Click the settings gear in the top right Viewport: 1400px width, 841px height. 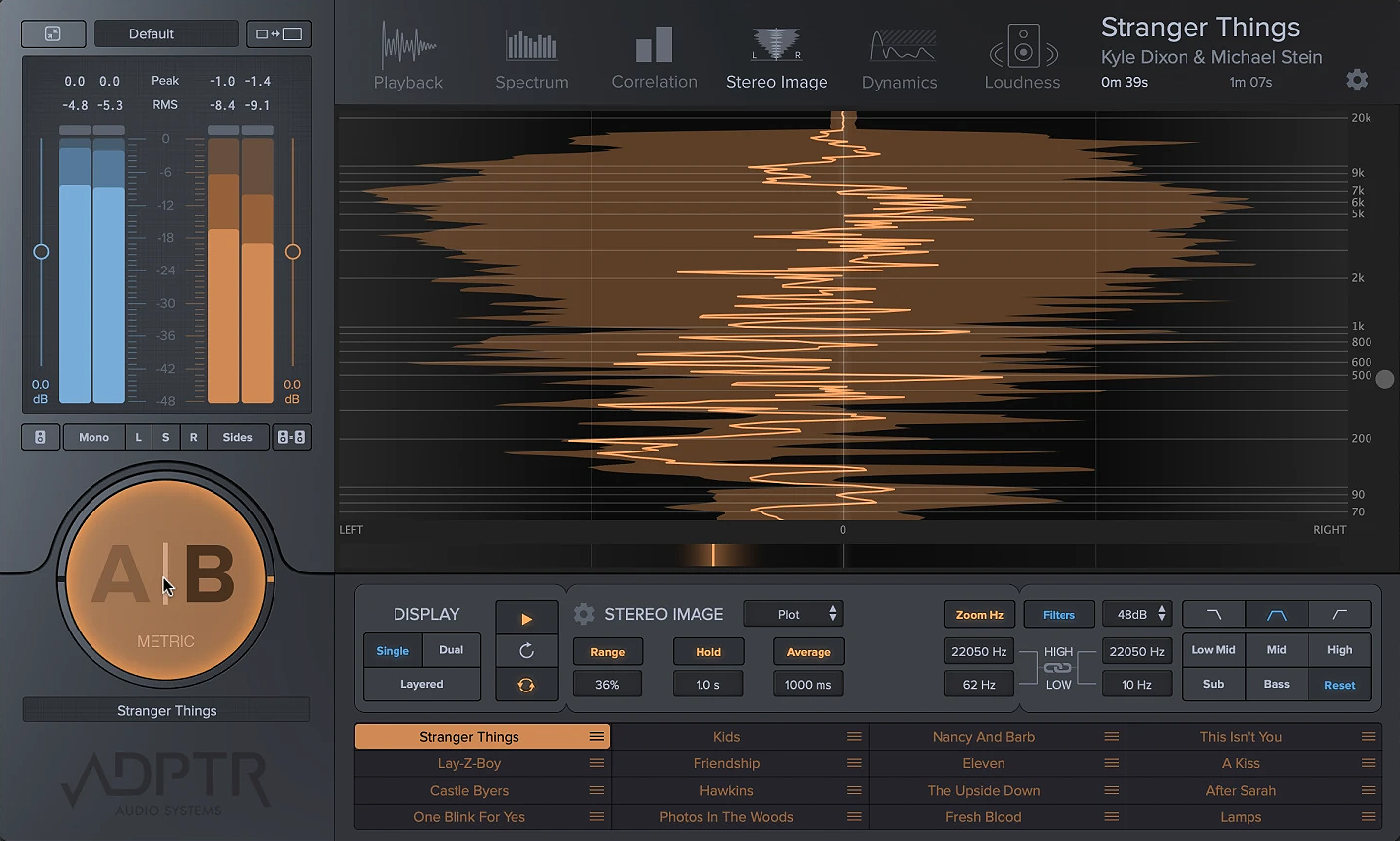[1357, 80]
